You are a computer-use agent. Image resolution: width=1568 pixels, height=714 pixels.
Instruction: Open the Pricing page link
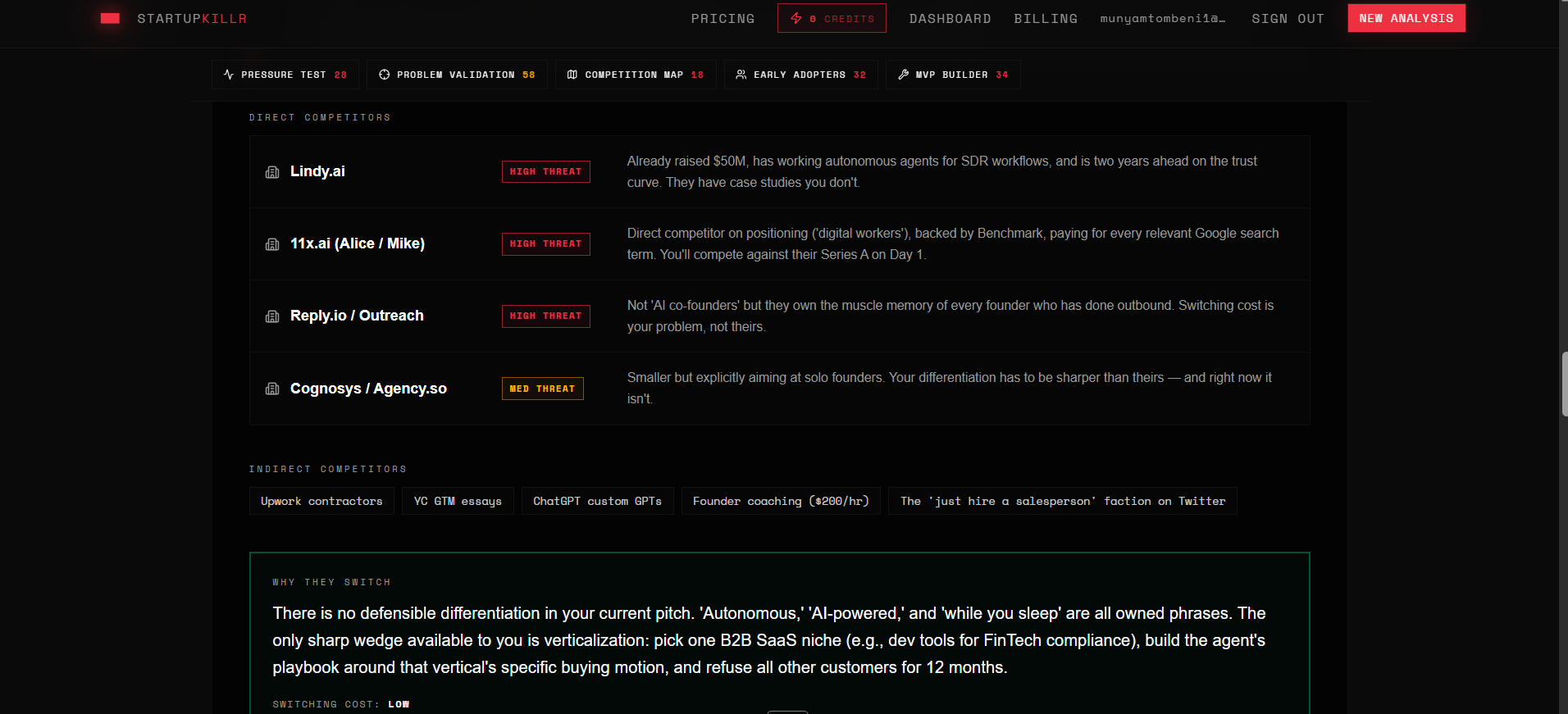tap(722, 18)
